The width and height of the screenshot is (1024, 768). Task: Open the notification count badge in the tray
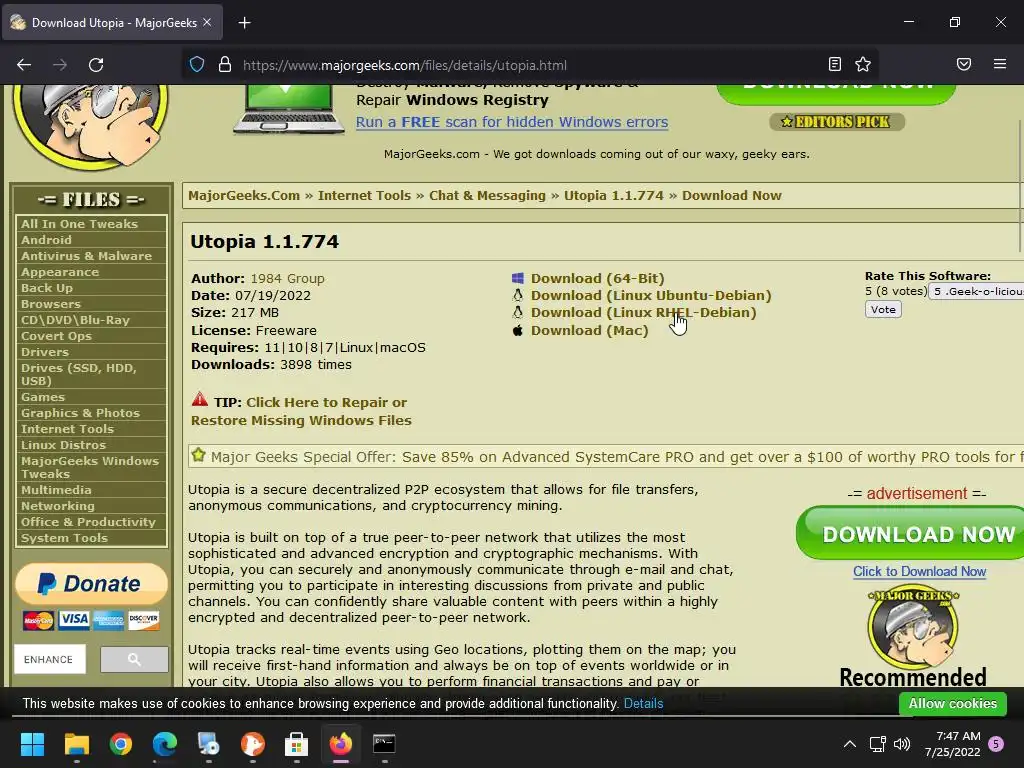pos(996,744)
